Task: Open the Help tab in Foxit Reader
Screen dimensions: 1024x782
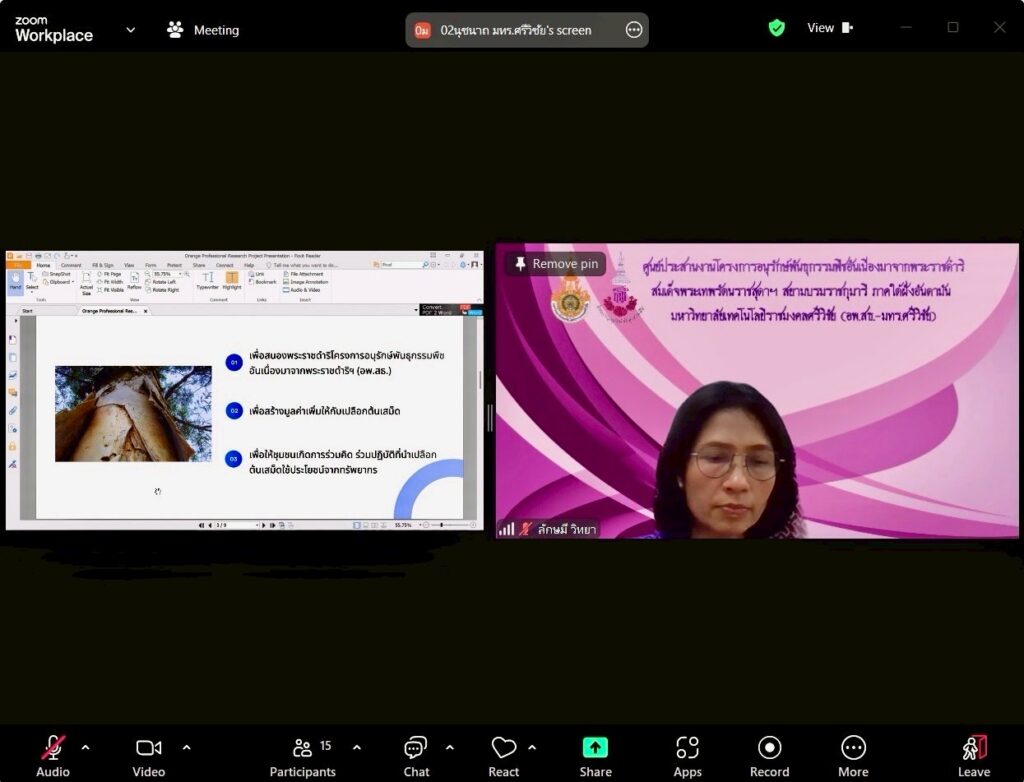Action: 249,265
